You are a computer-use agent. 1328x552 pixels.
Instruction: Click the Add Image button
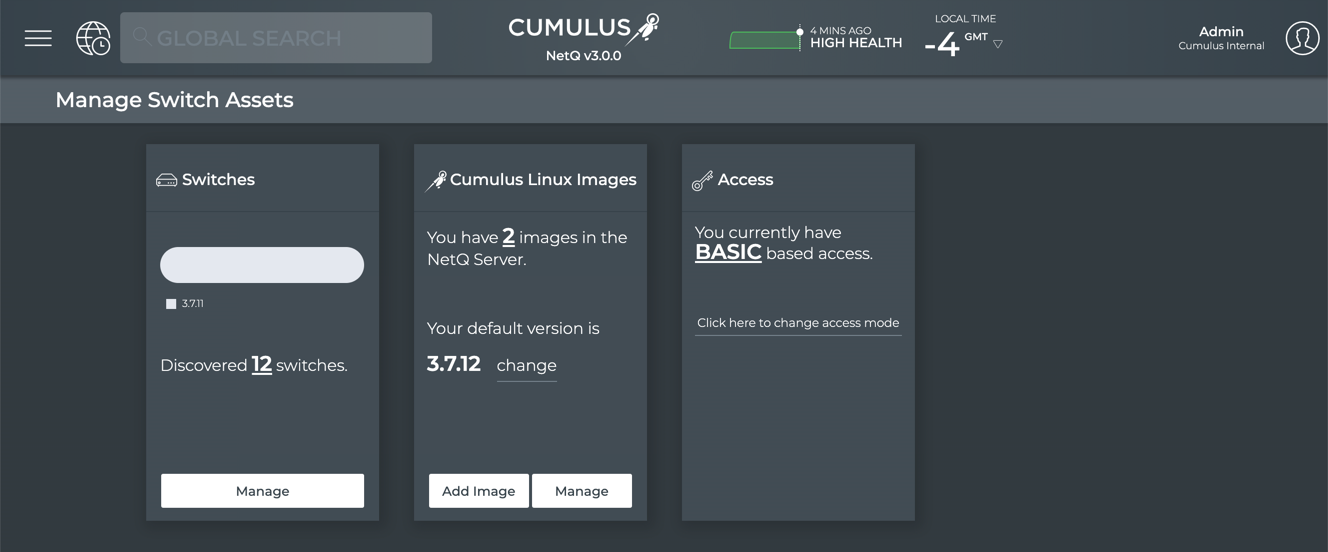pos(478,491)
